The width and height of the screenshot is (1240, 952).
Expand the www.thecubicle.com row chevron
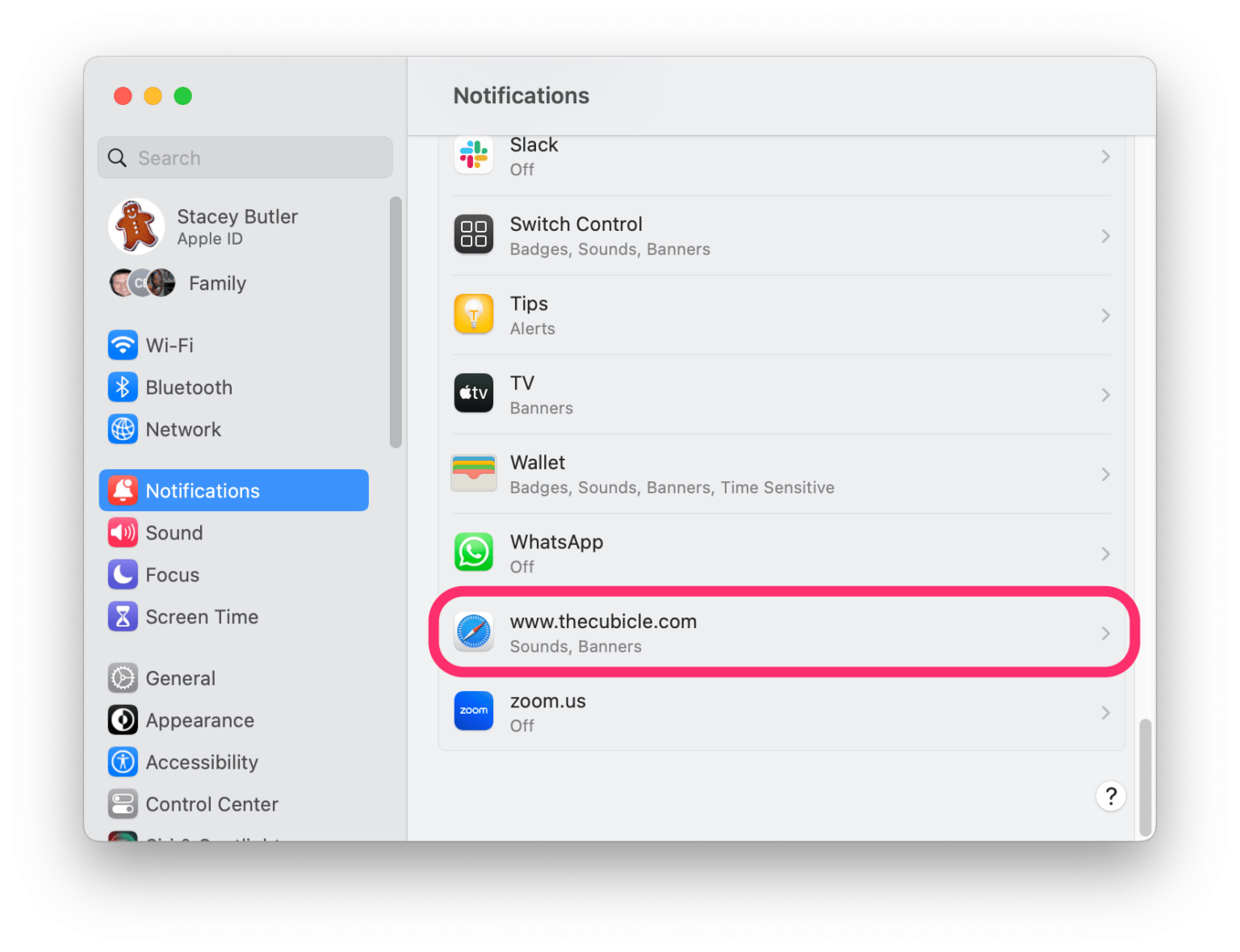pos(1106,634)
